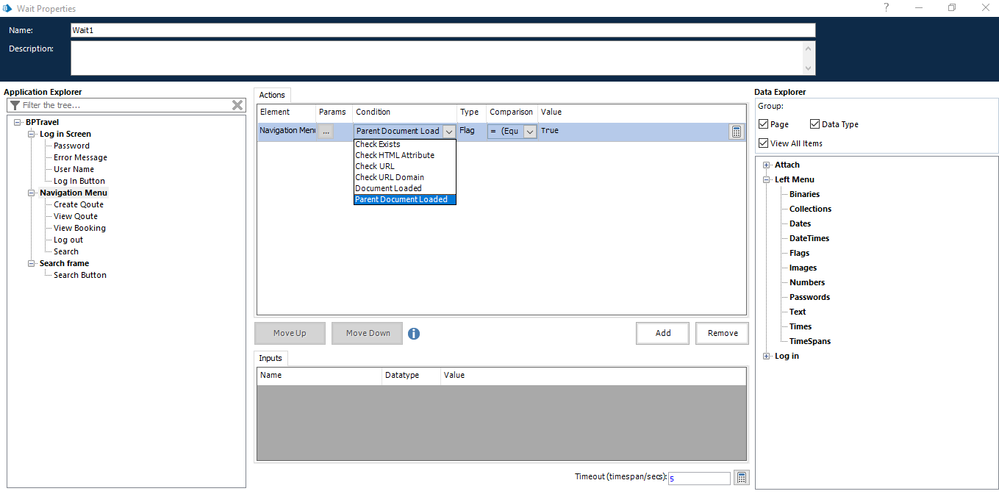The height and width of the screenshot is (494, 999).
Task: Toggle the Page group checkbox
Action: 765,124
